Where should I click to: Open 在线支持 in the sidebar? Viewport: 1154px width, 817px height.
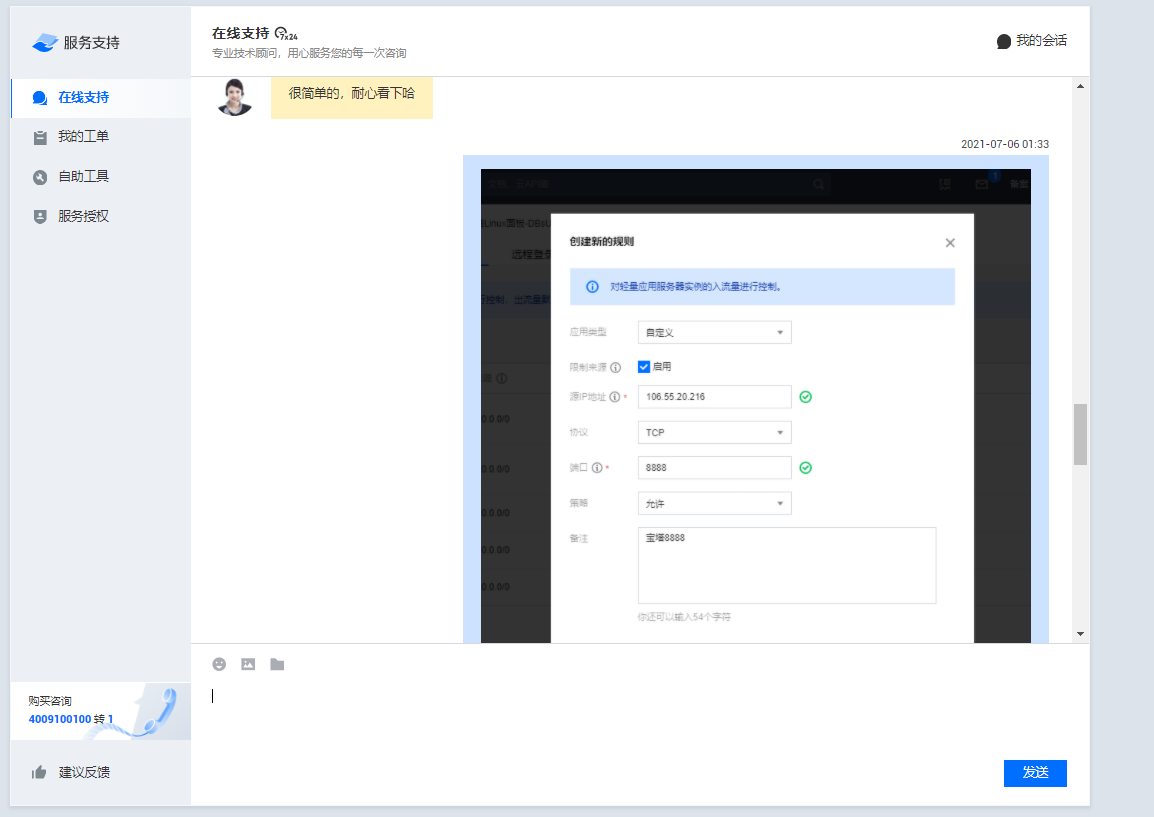83,97
